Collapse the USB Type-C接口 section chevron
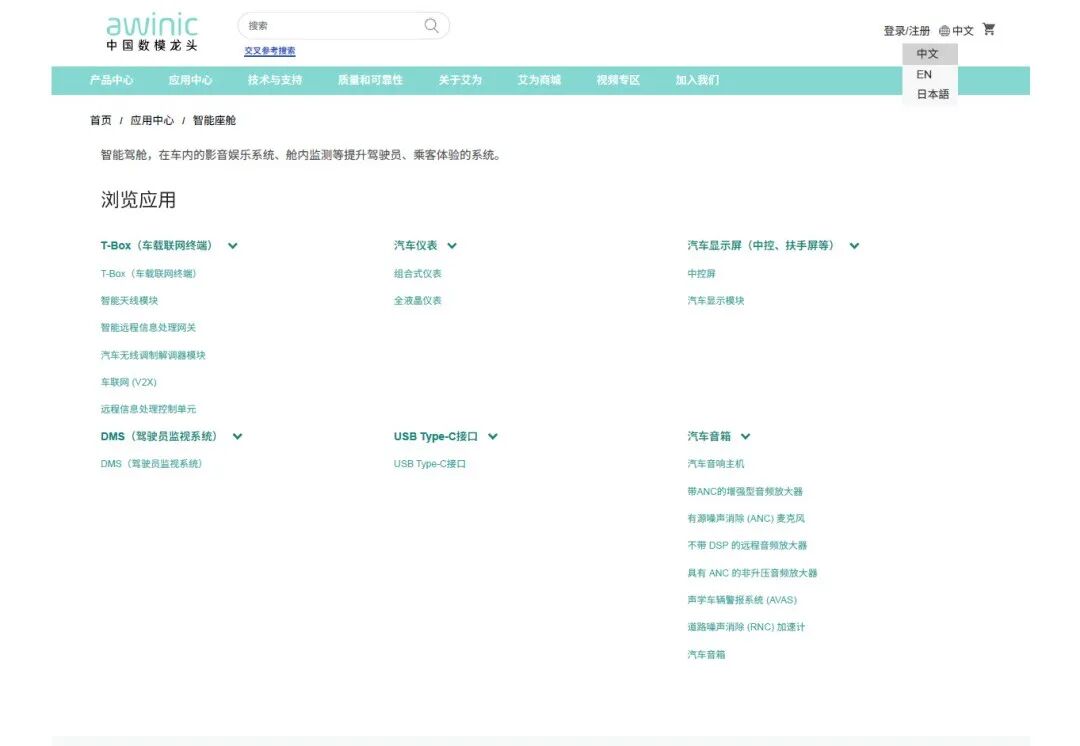This screenshot has width=1080, height=746. 493,437
